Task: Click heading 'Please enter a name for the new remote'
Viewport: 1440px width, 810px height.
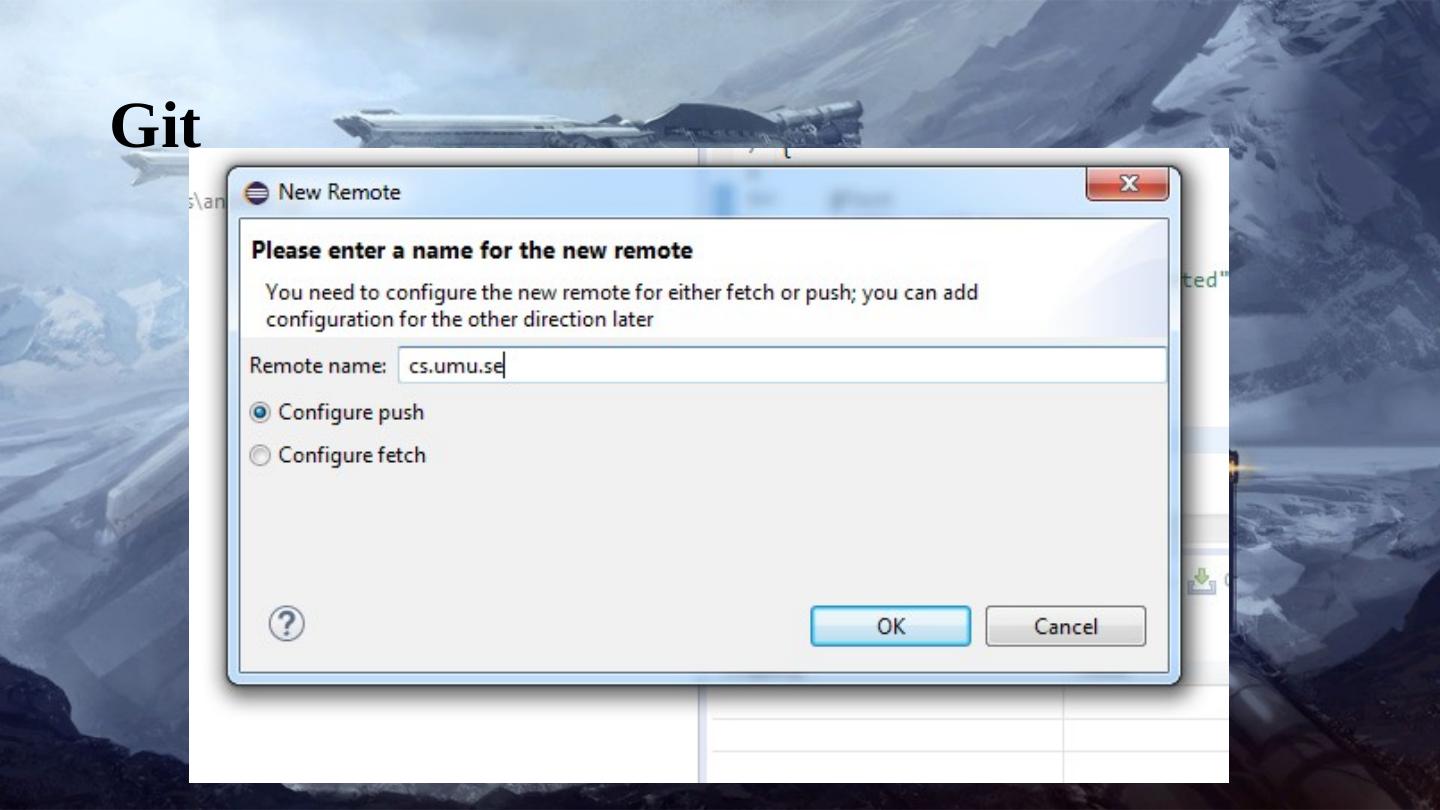Action: pos(472,250)
